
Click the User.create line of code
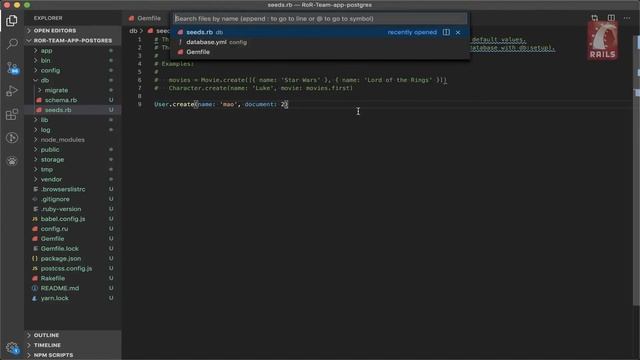pos(221,104)
